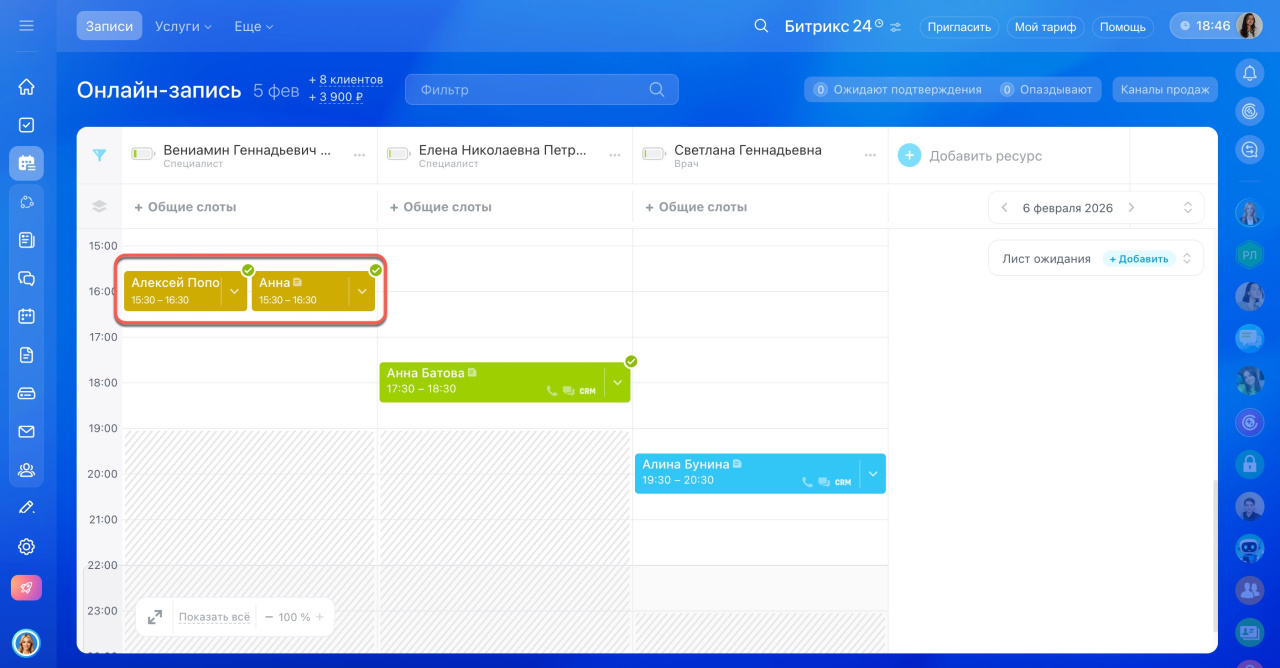Open the Услуги dropdown menu
The image size is (1280, 668).
click(183, 26)
